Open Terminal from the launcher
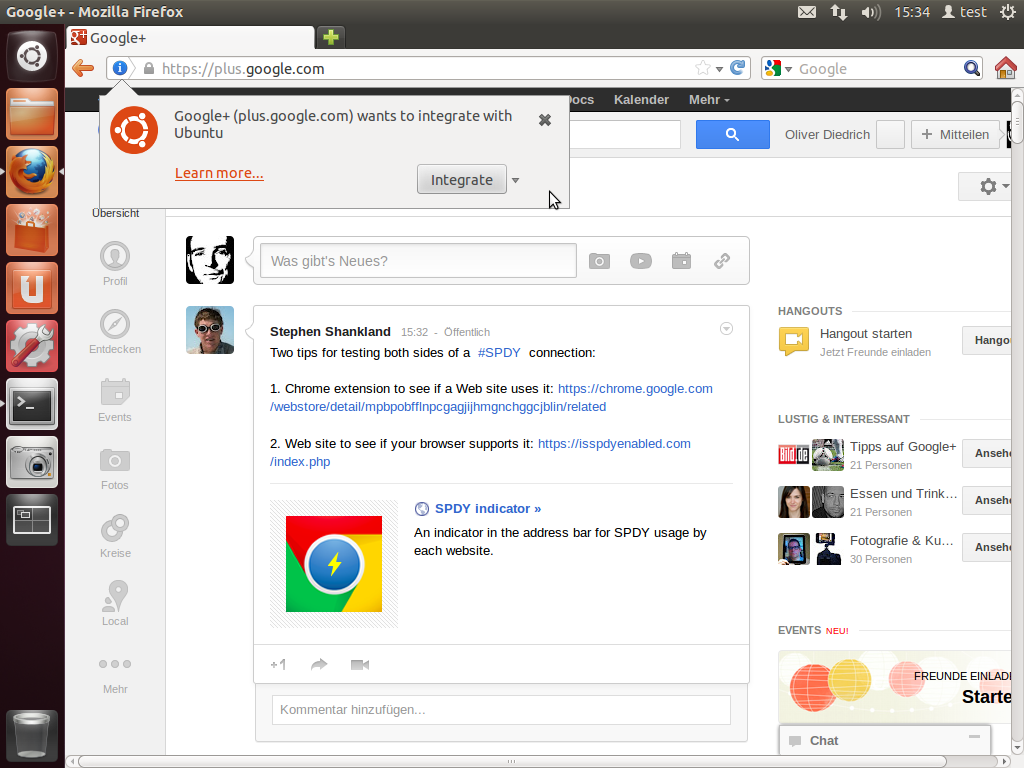Screen dimensions: 1024x768 (x=32, y=404)
